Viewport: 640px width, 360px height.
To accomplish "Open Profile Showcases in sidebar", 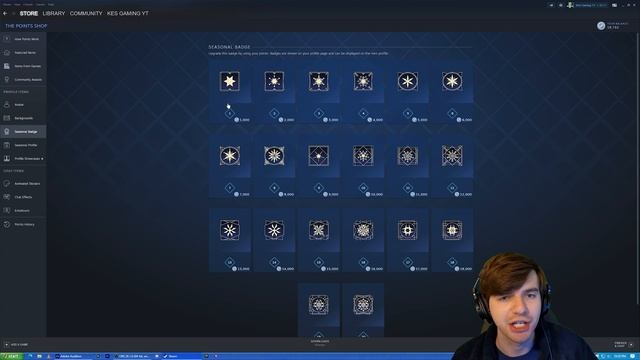I will pos(23,158).
